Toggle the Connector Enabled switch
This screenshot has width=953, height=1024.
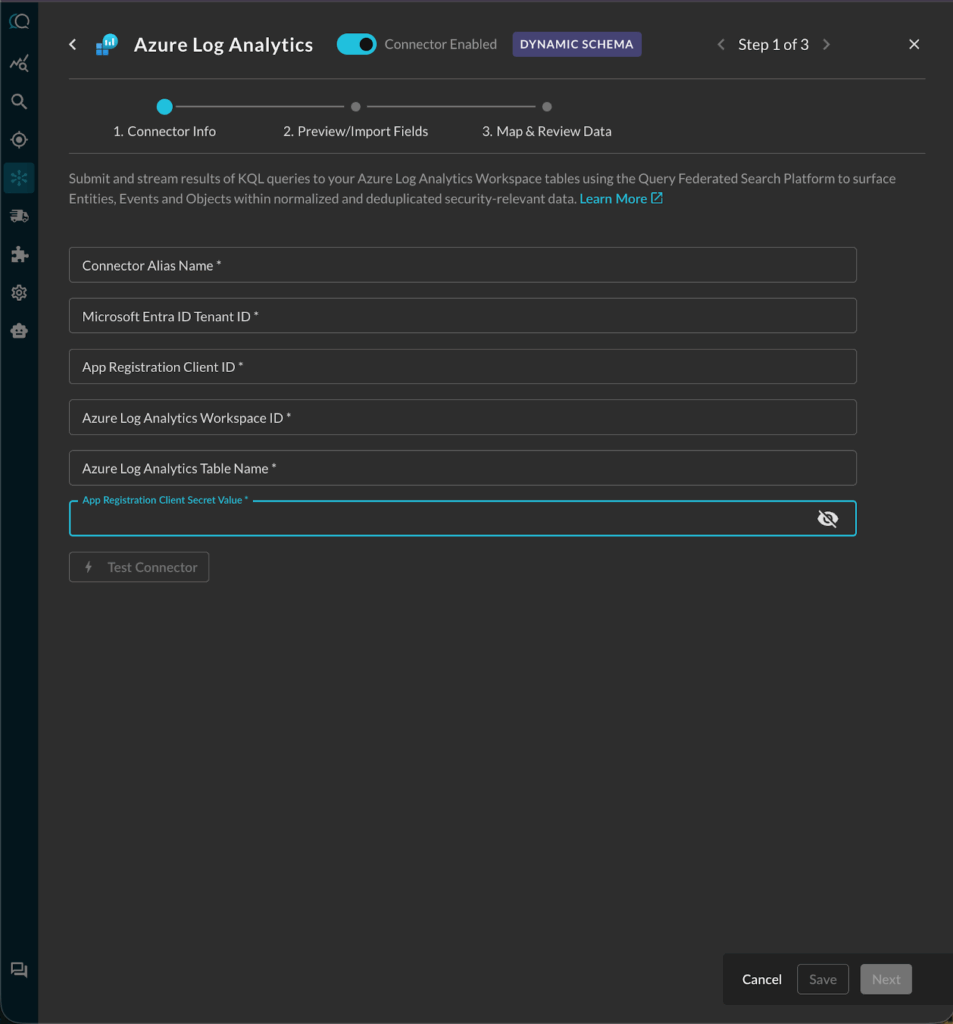click(x=356, y=44)
